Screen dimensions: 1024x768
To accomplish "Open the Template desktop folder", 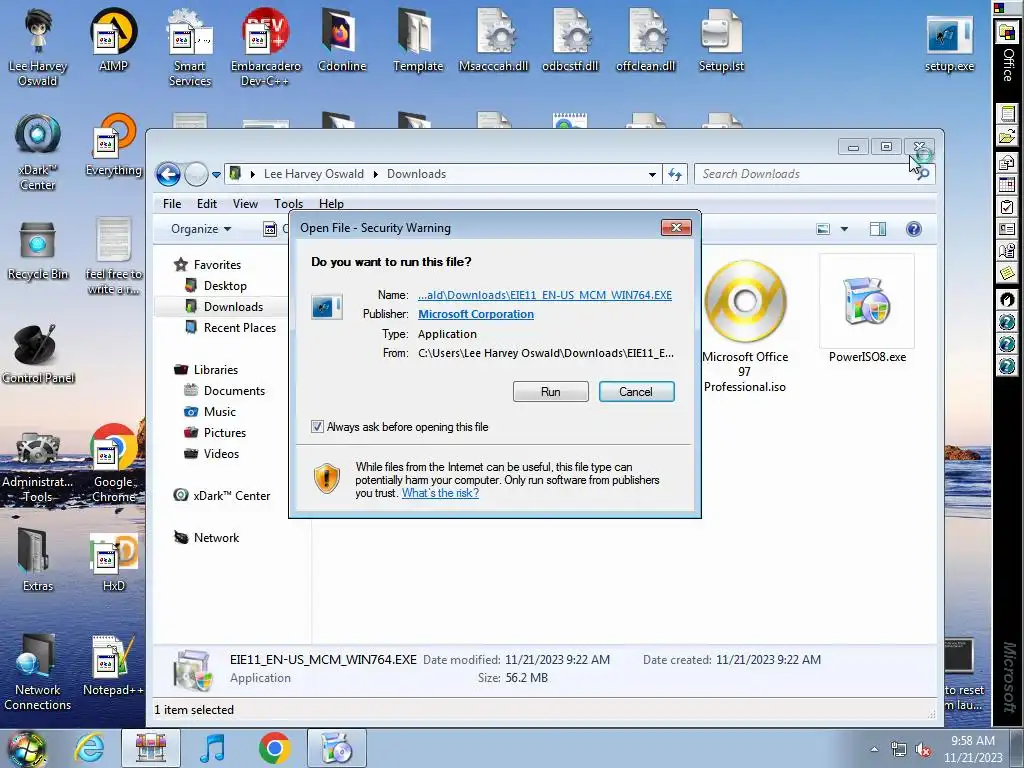I will (418, 40).
